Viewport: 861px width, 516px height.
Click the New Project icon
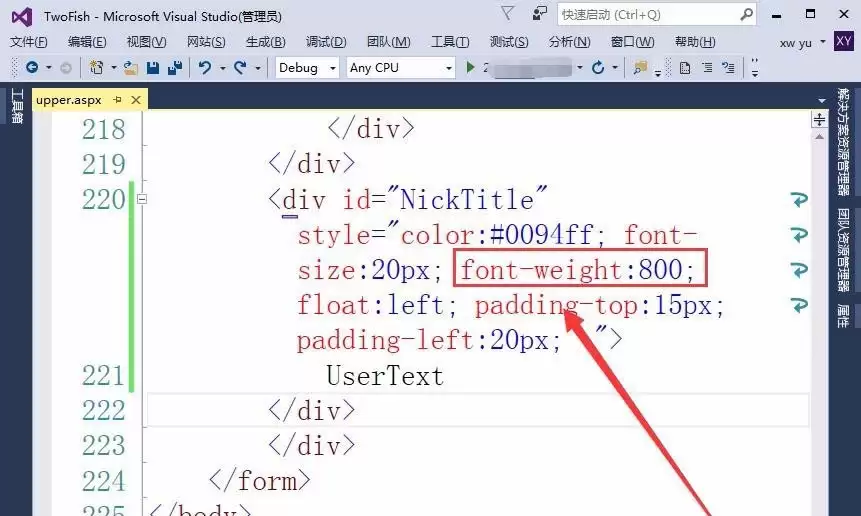pos(97,68)
